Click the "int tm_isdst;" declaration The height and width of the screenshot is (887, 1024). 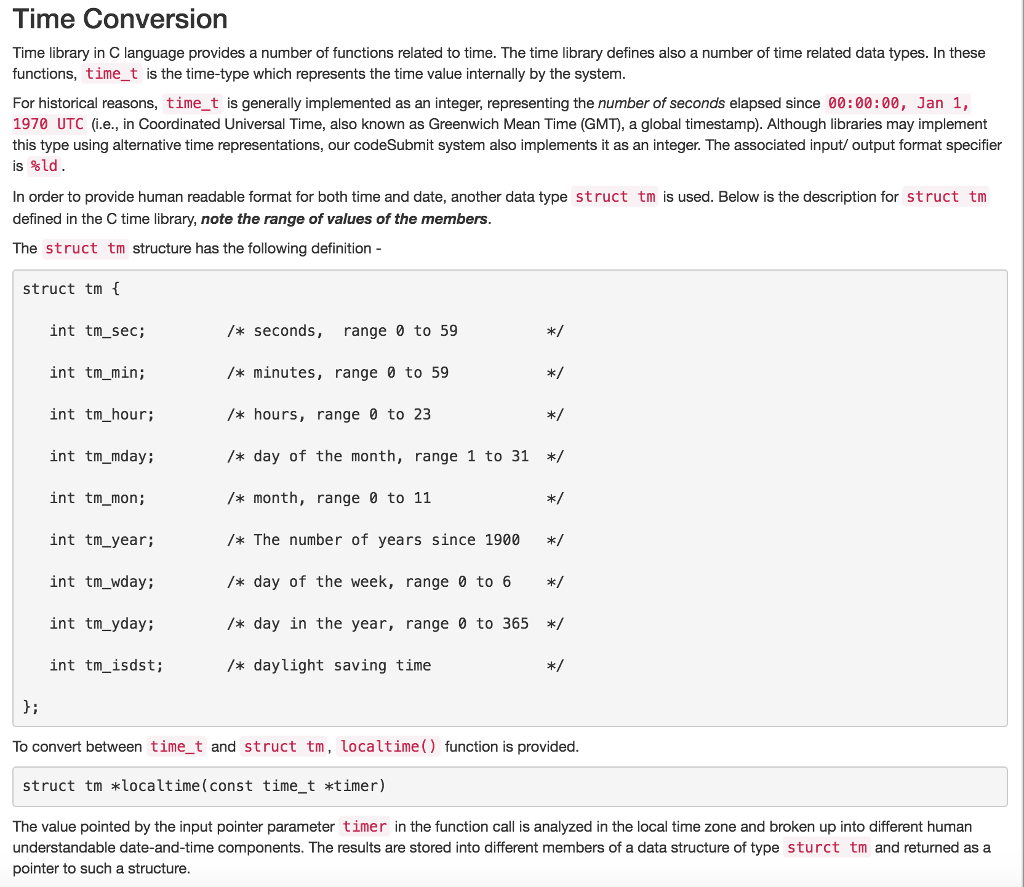pyautogui.click(x=106, y=666)
